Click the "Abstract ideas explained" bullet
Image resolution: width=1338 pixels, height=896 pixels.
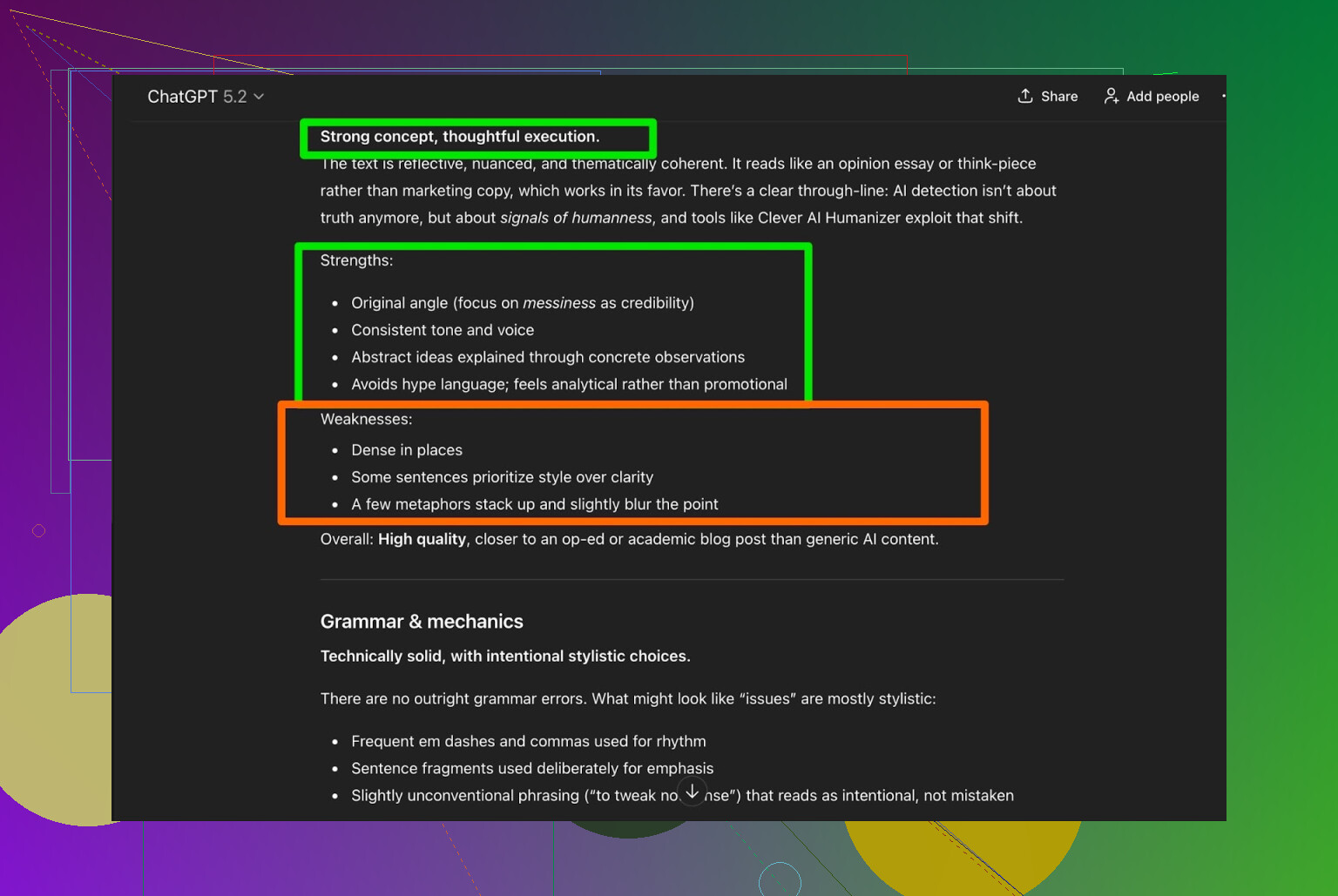(547, 357)
